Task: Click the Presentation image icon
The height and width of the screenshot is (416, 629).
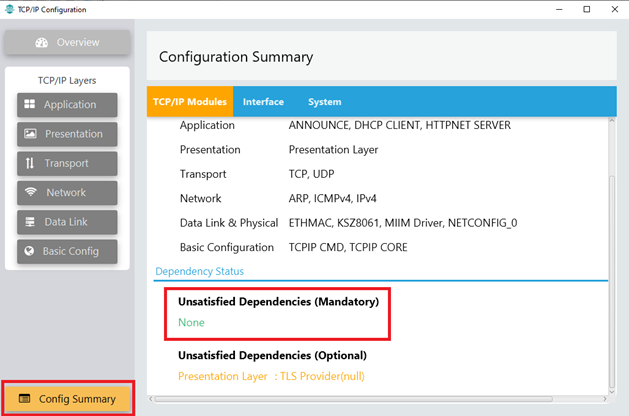Action: (x=30, y=134)
